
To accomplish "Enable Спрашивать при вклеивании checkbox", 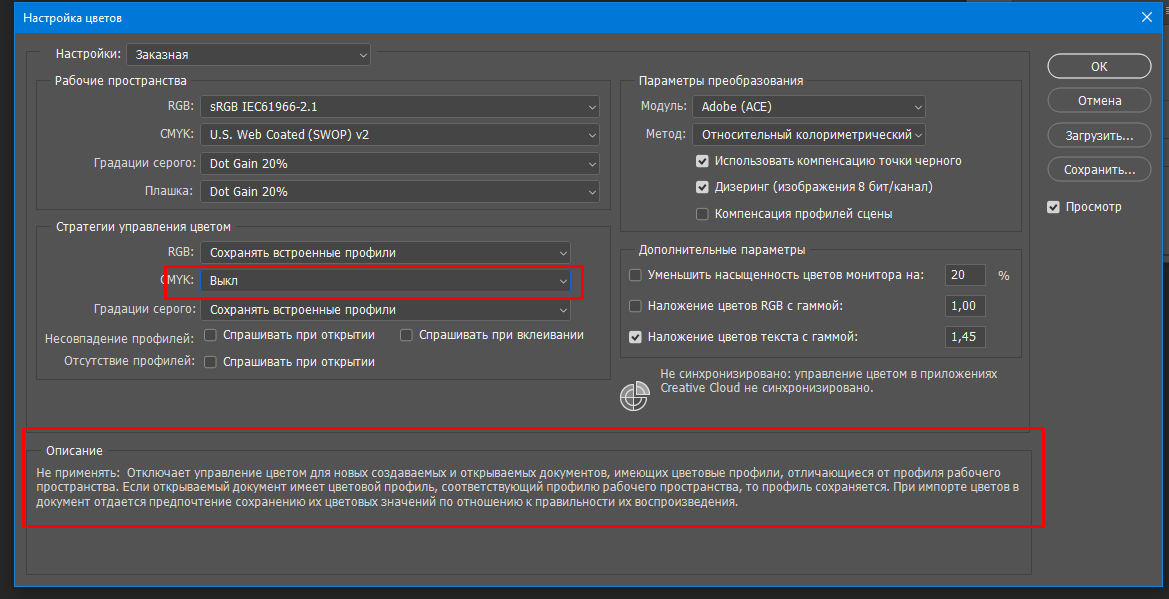I will (x=406, y=335).
